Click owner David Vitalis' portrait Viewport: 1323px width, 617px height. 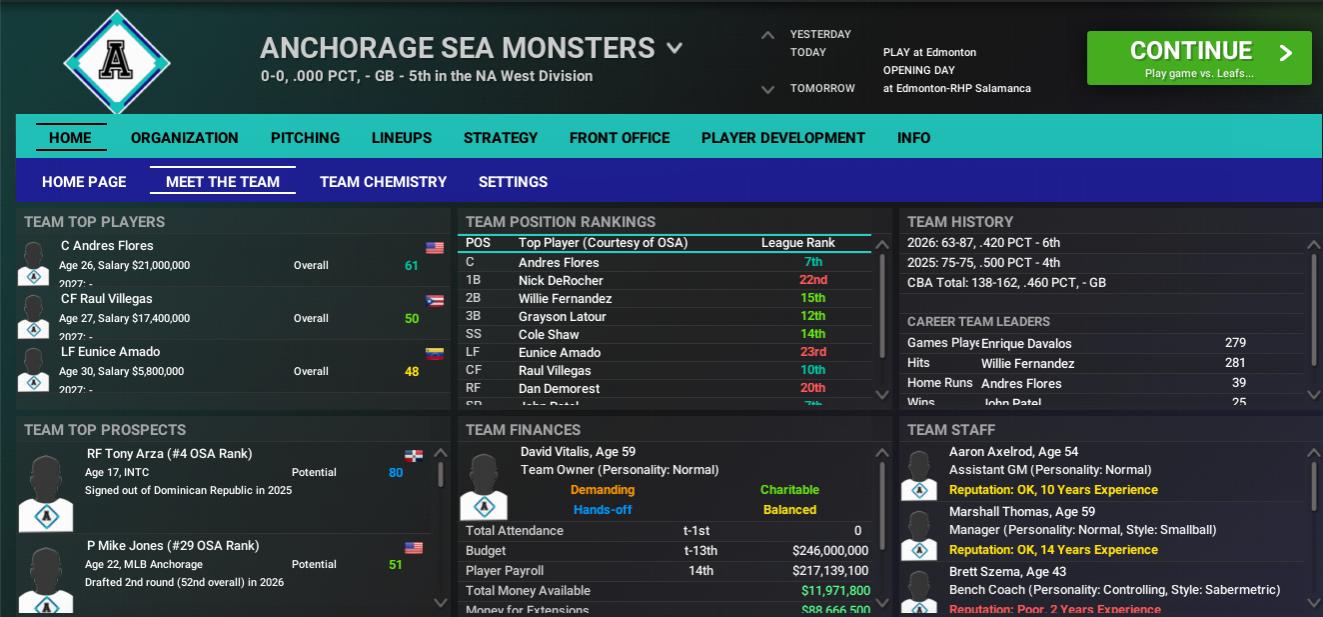[484, 486]
